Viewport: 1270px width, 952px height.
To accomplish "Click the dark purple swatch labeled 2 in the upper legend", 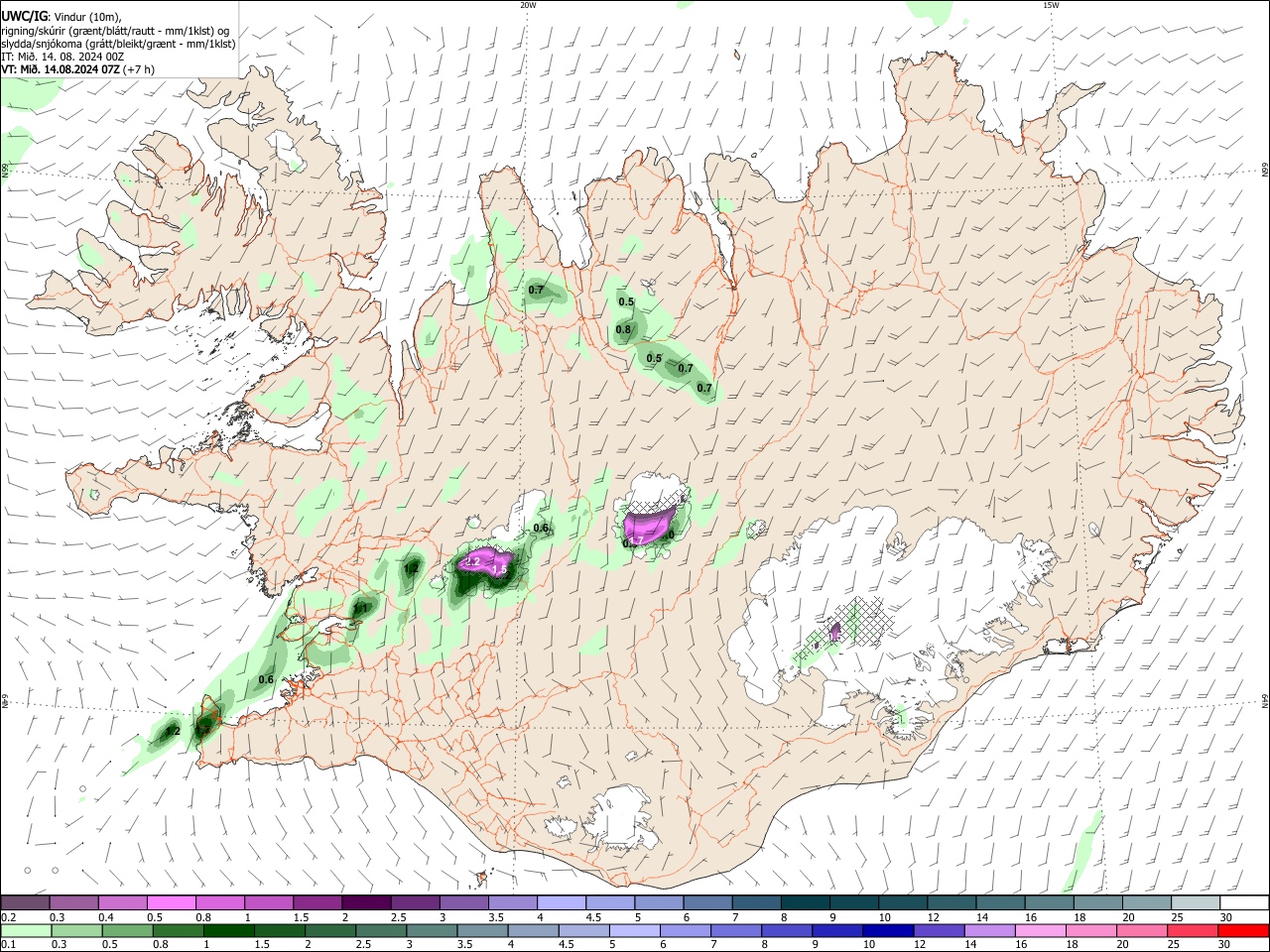I will 365,902.
